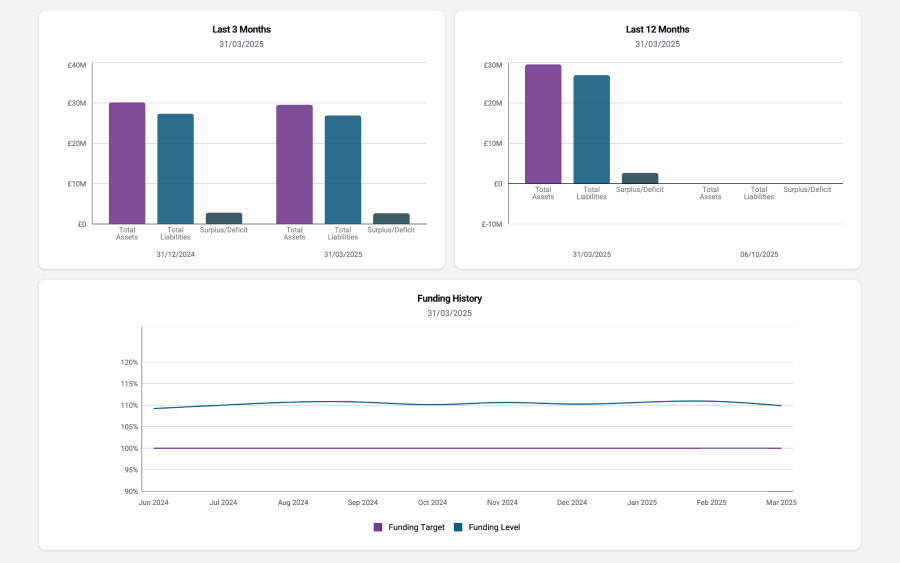This screenshot has width=900, height=563.
Task: Click the Mar 2025 x-axis label
Action: point(781,502)
